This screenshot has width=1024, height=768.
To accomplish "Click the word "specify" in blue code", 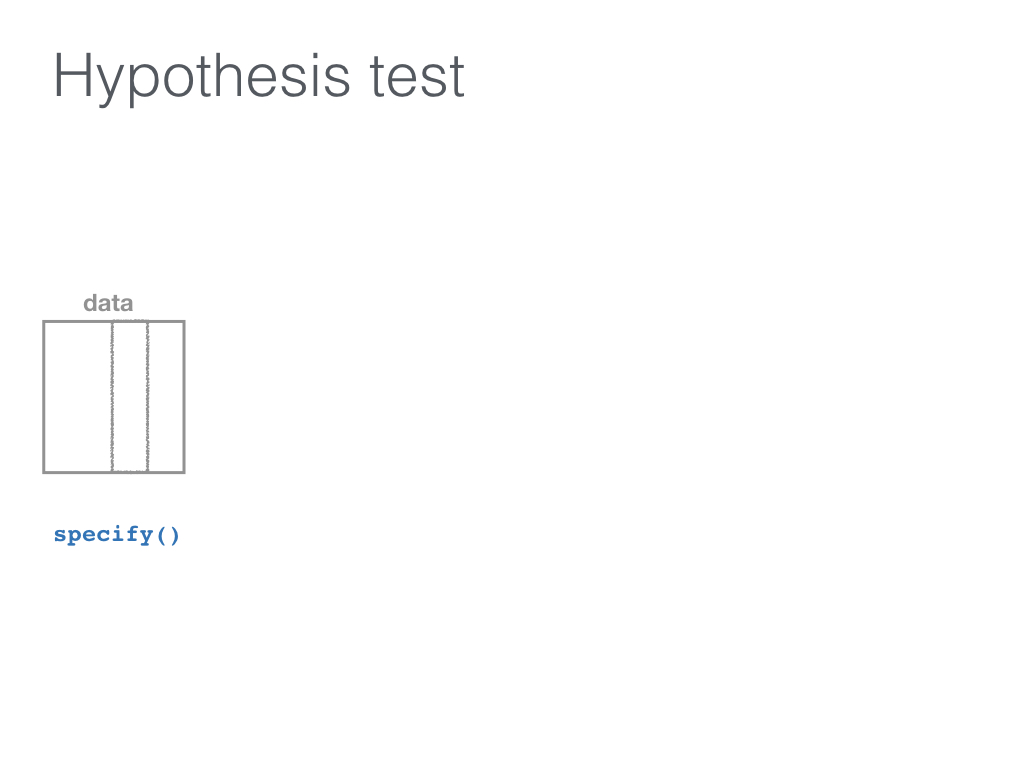I will click(x=104, y=535).
